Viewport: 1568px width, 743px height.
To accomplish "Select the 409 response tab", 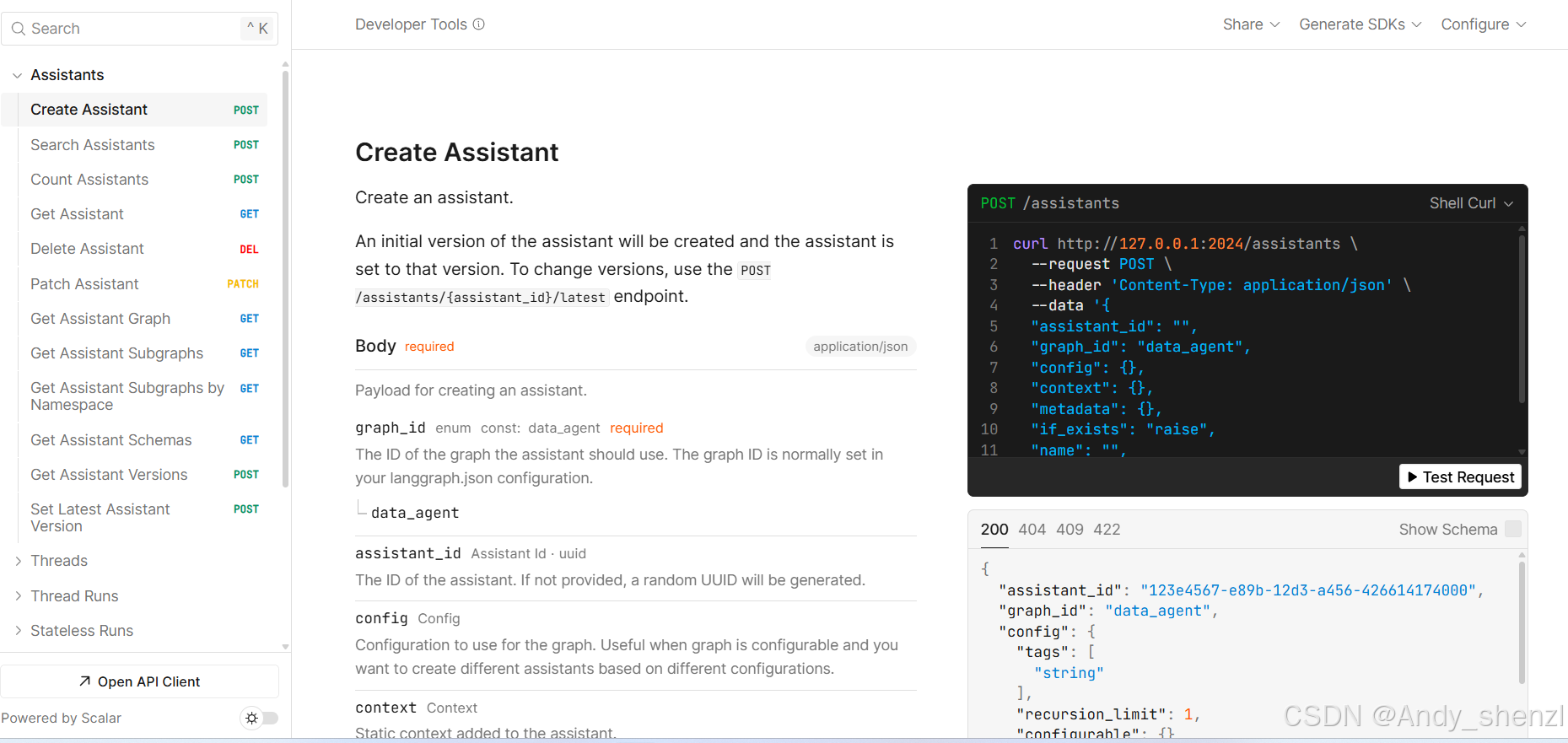I will pos(1070,530).
